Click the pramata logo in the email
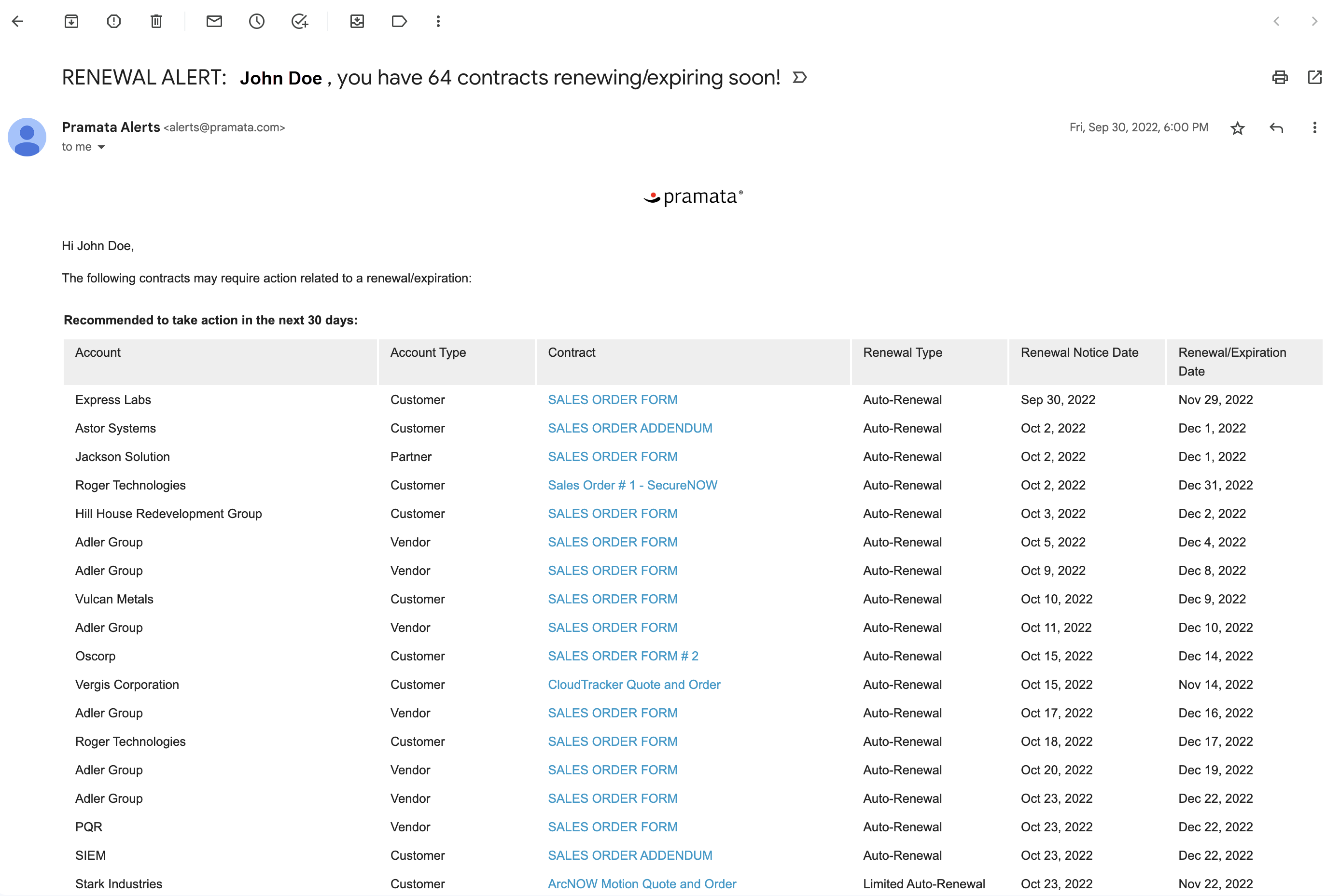Image resolution: width=1340 pixels, height=896 pixels. [693, 197]
